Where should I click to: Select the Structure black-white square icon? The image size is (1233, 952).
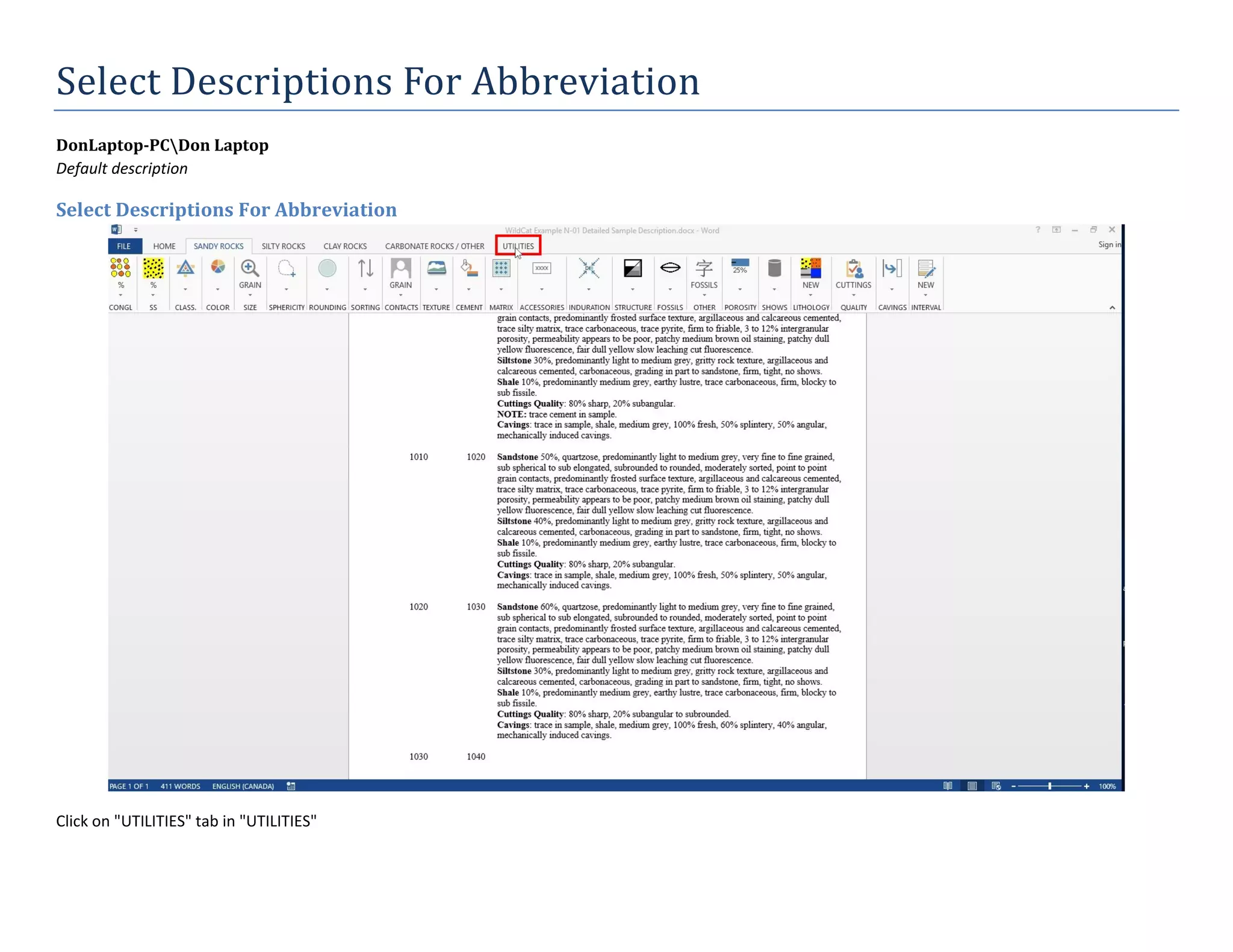click(632, 268)
